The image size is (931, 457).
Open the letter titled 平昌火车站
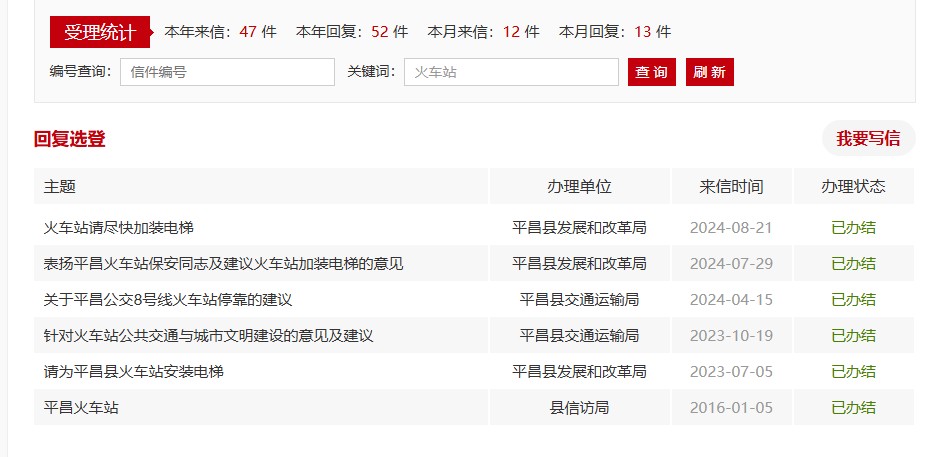[x=81, y=408]
